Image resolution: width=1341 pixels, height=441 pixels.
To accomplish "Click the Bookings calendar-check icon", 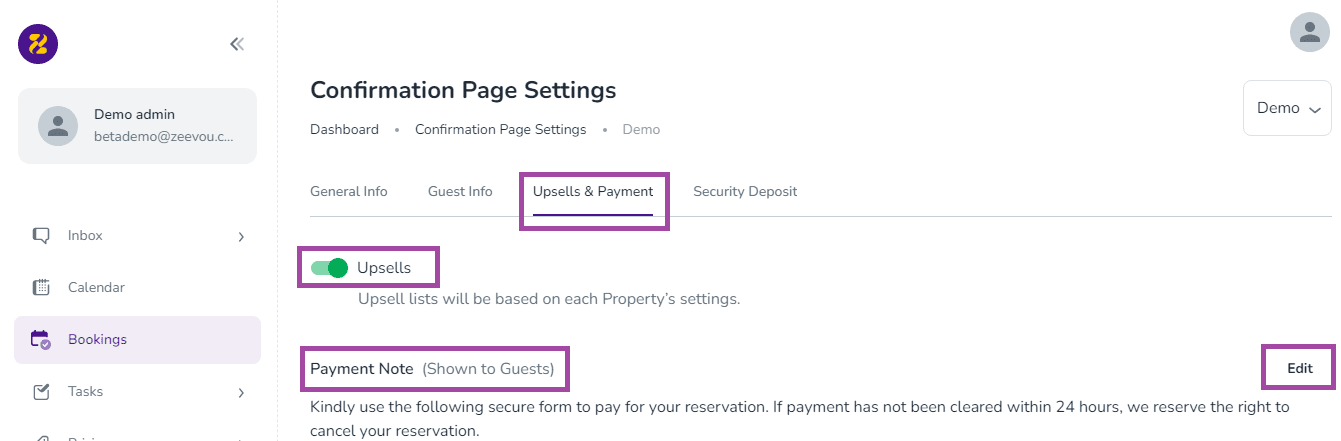I will pyautogui.click(x=41, y=340).
